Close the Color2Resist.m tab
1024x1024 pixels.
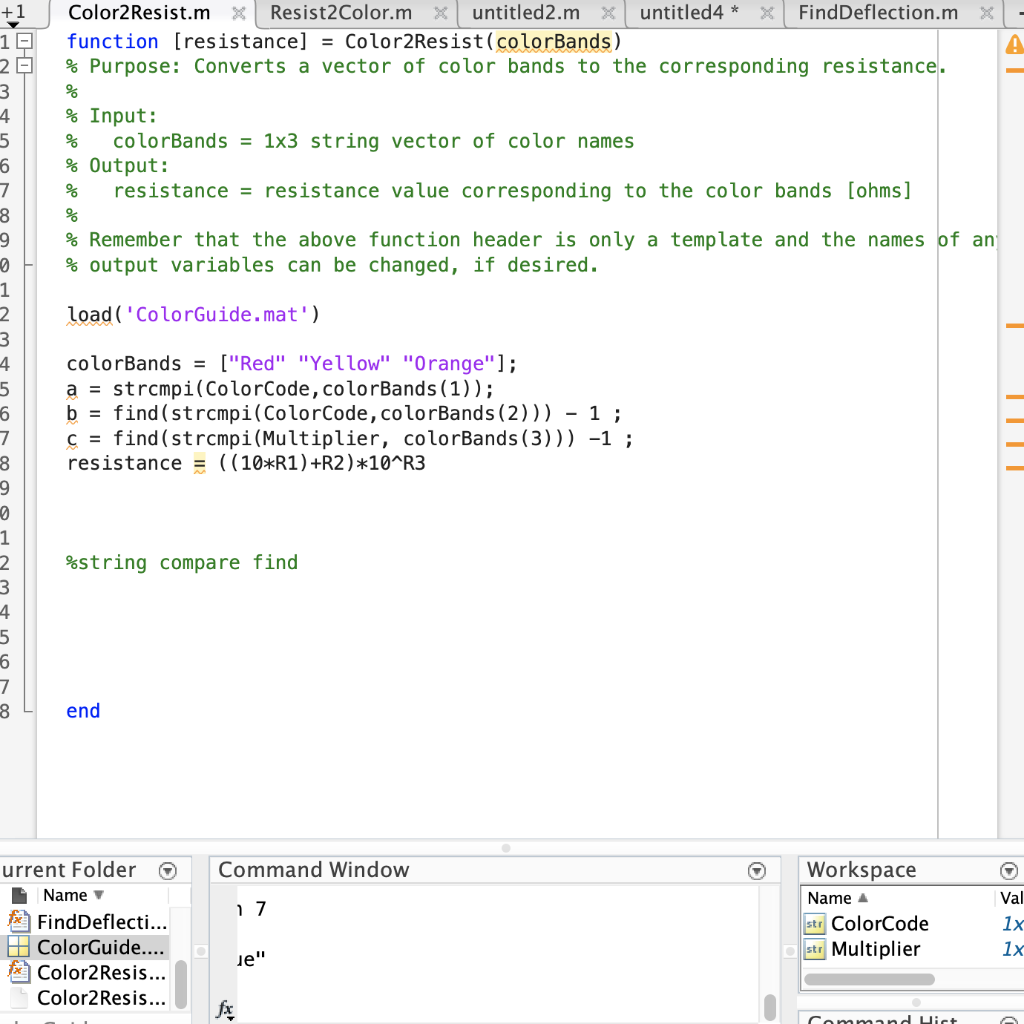(x=239, y=13)
